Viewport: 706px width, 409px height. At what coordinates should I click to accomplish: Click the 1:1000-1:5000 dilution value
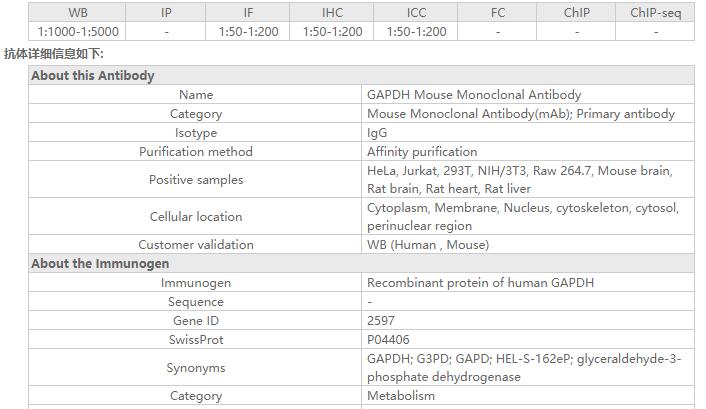[x=77, y=32]
